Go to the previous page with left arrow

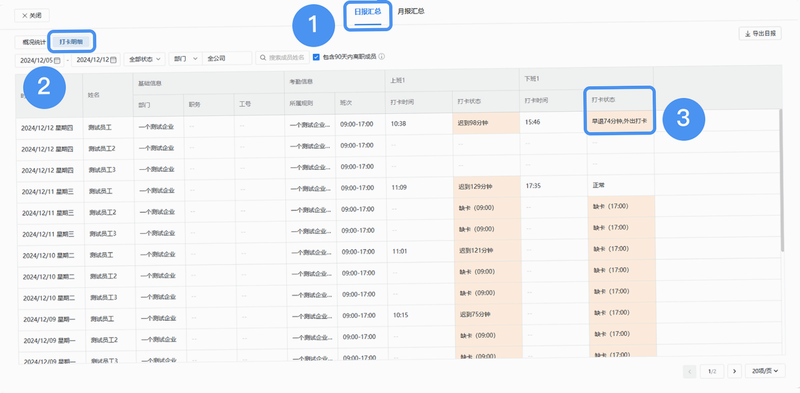689,371
